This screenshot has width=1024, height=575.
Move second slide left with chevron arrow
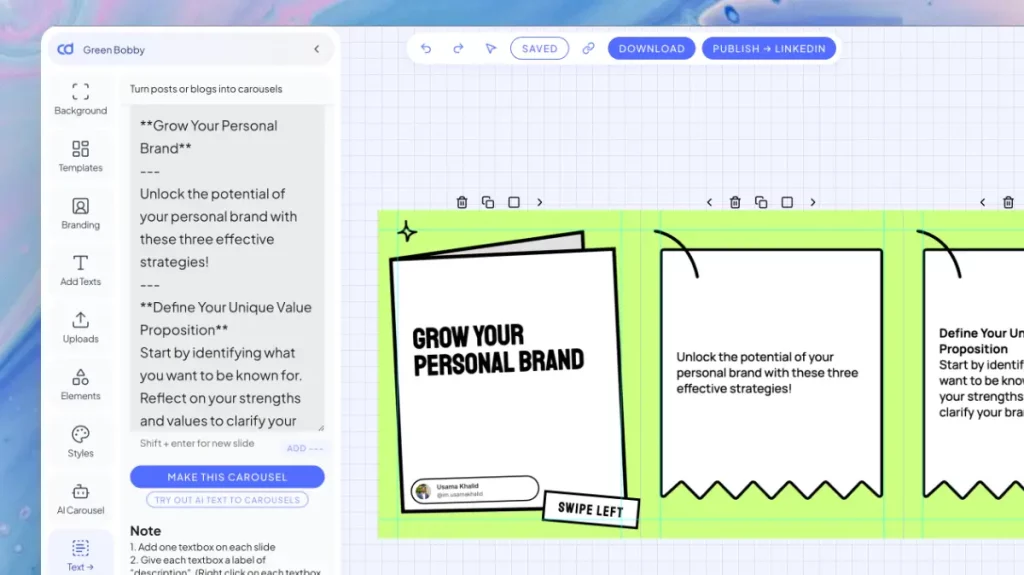tap(709, 202)
